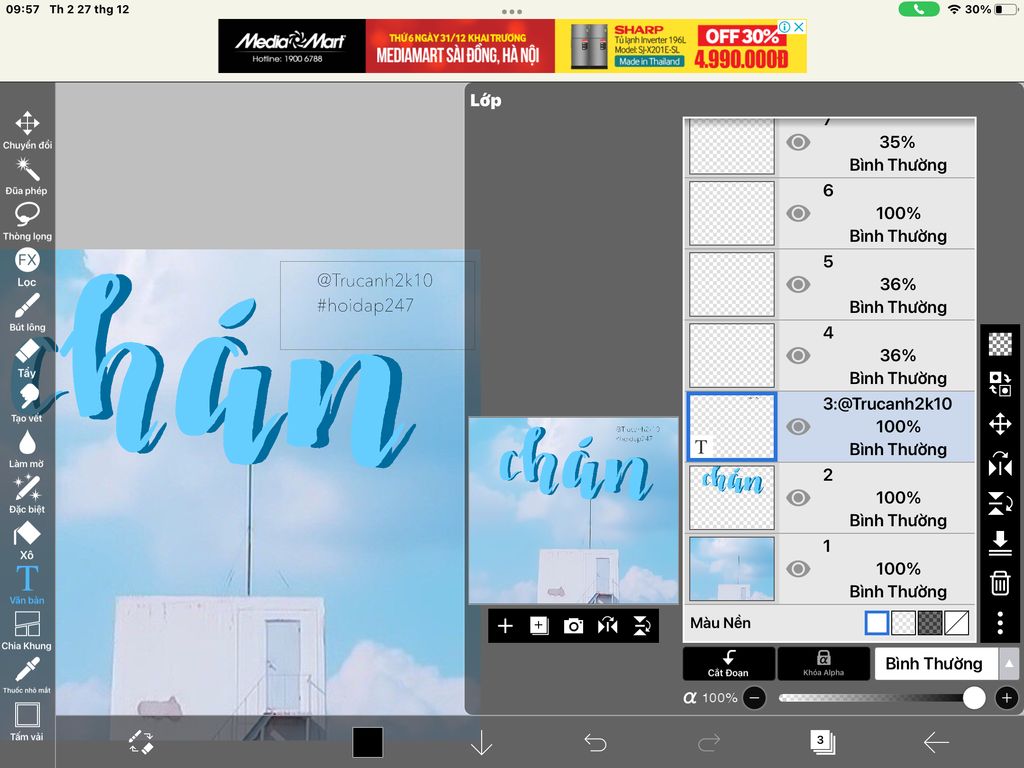Select the Tẩy eraser tool
Screen dimensions: 1024x768
pyautogui.click(x=27, y=358)
